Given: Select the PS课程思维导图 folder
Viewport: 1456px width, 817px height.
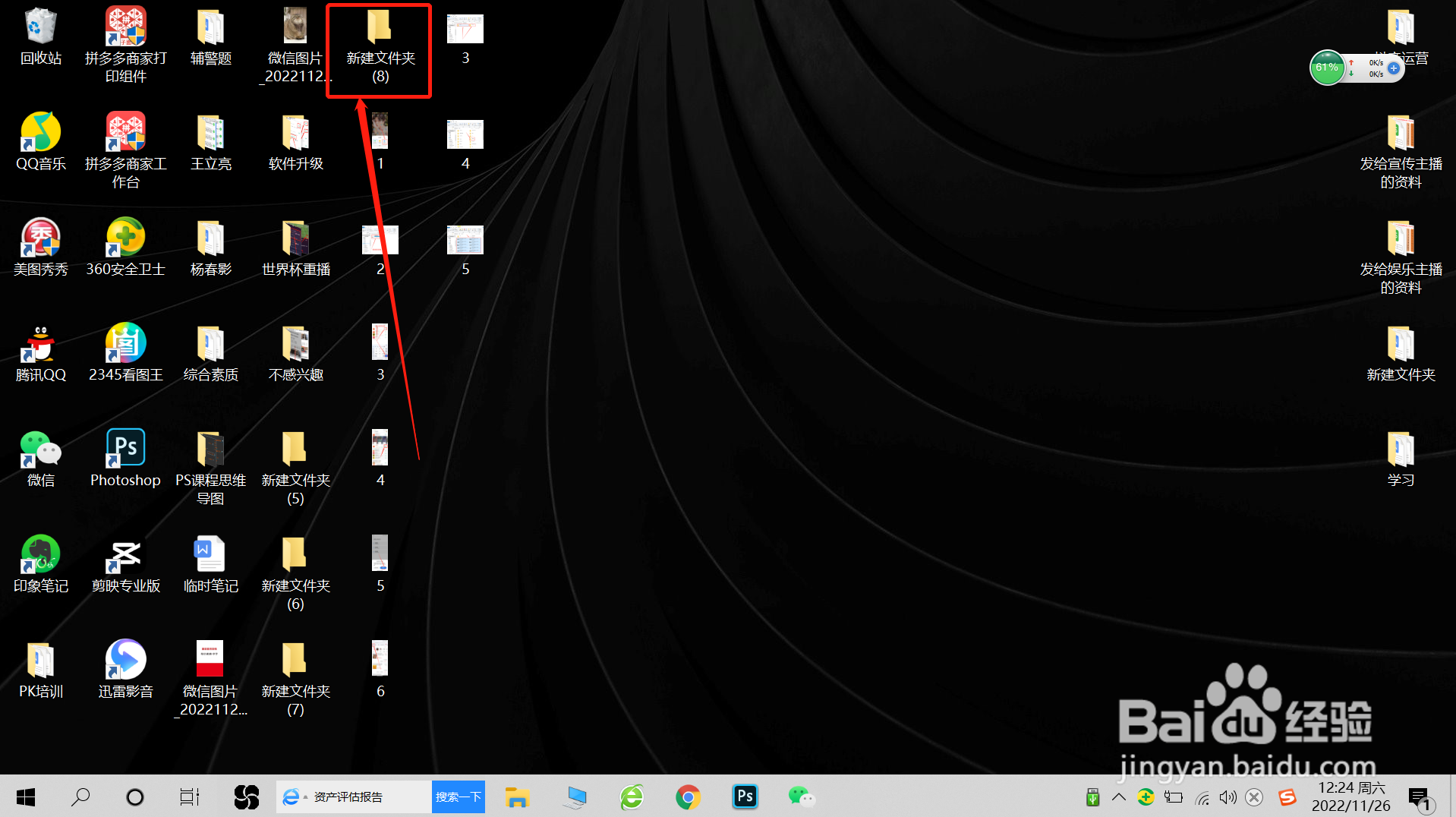Looking at the screenshot, I should tap(211, 468).
